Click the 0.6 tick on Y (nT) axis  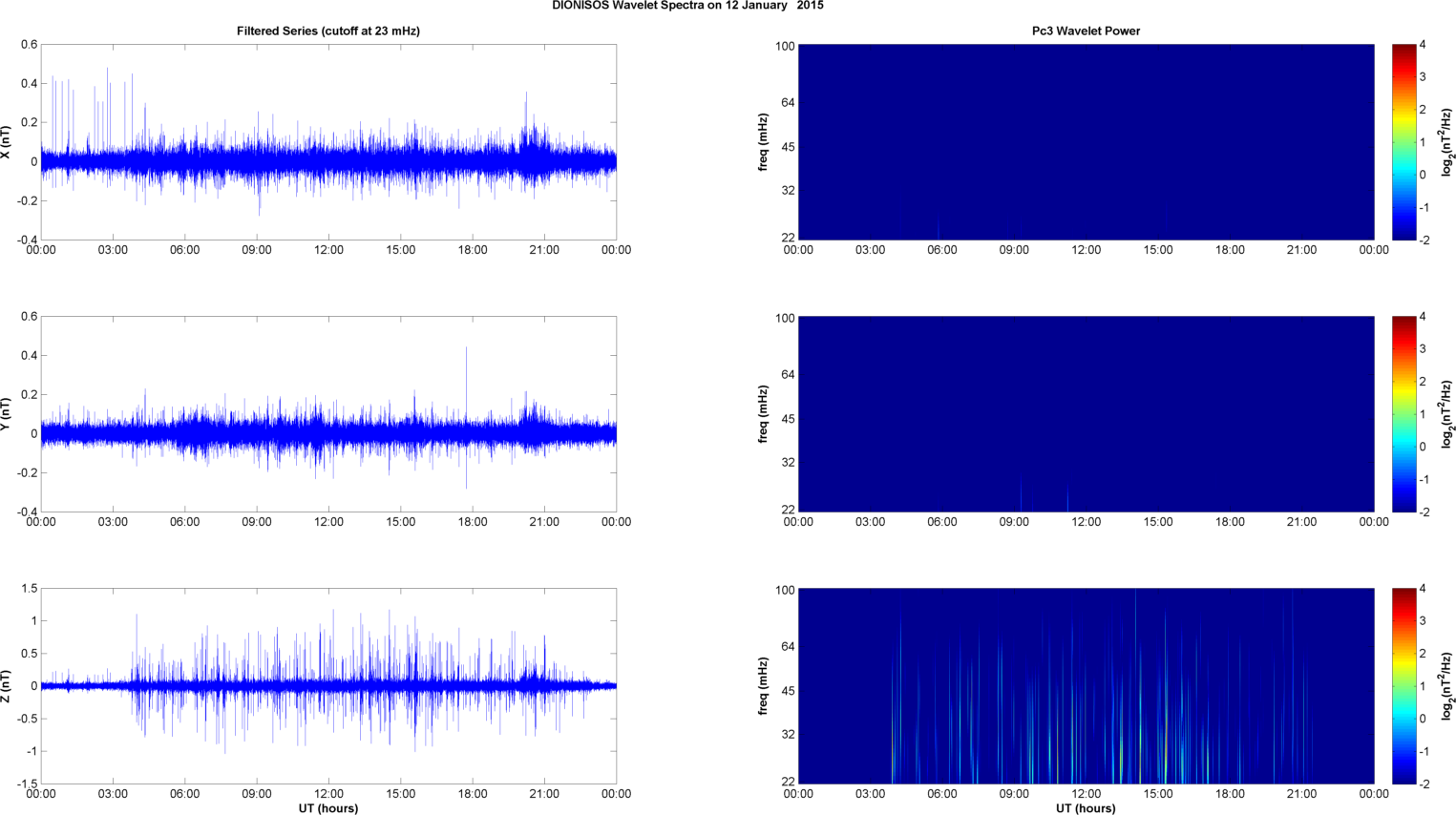30,317
